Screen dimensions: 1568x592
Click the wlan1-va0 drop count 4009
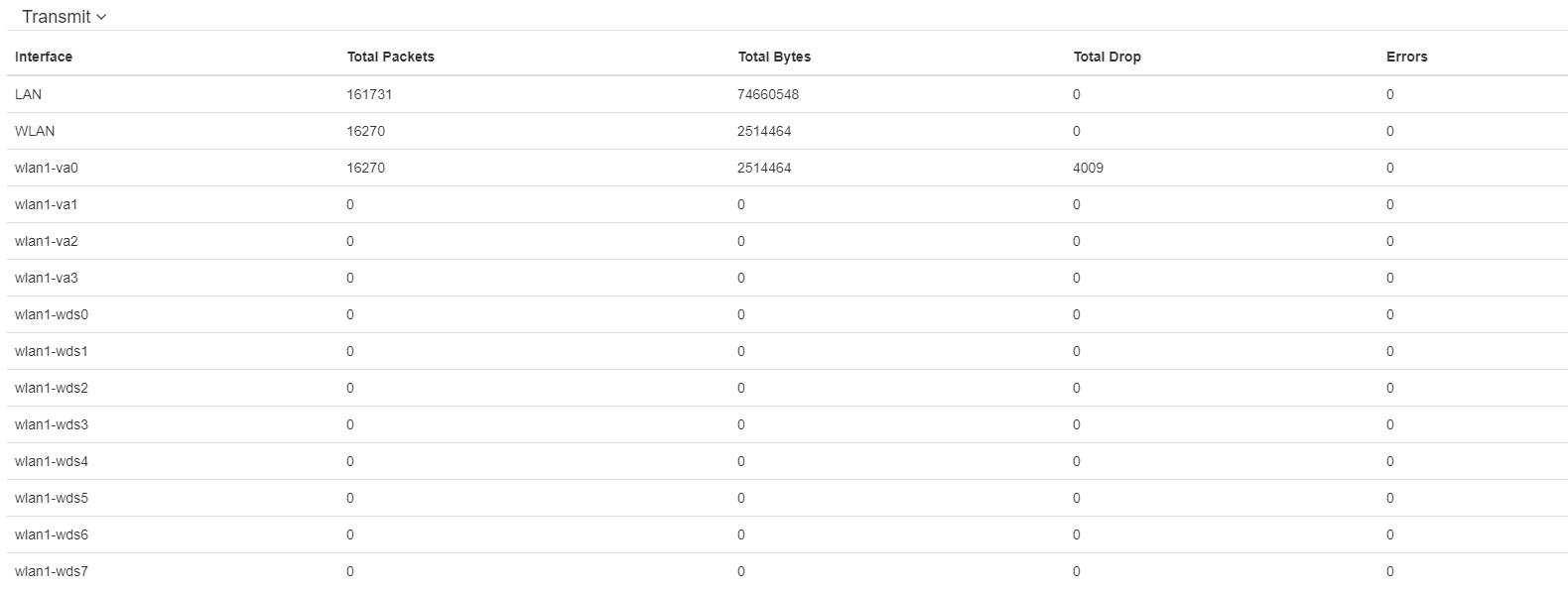[x=1088, y=168]
